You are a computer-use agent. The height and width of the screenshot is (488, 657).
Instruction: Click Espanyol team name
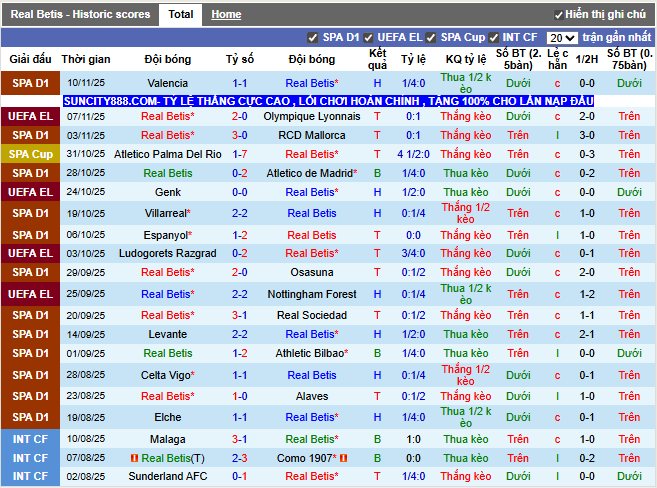pyautogui.click(x=168, y=235)
